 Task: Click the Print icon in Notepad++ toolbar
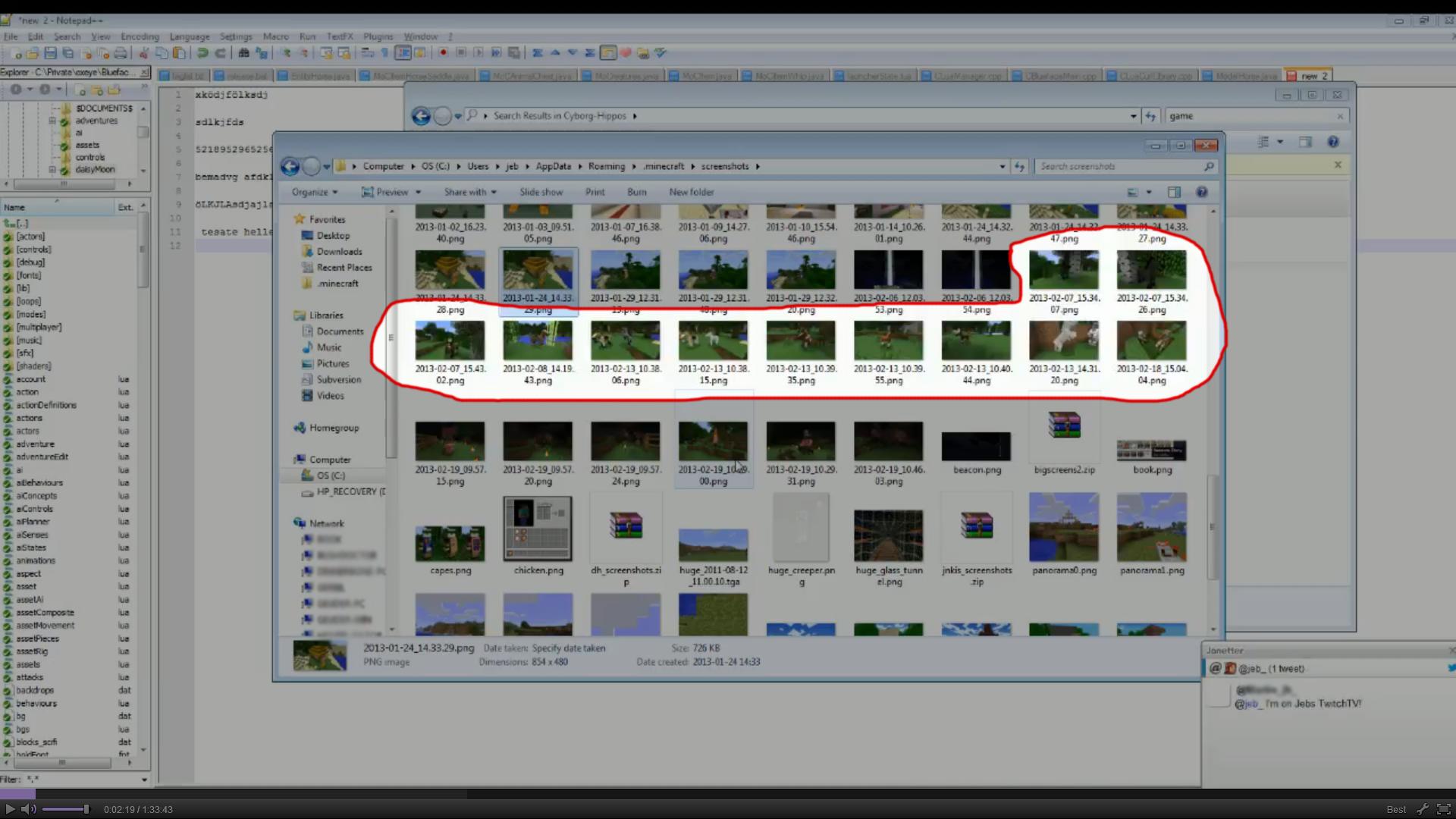[x=121, y=53]
